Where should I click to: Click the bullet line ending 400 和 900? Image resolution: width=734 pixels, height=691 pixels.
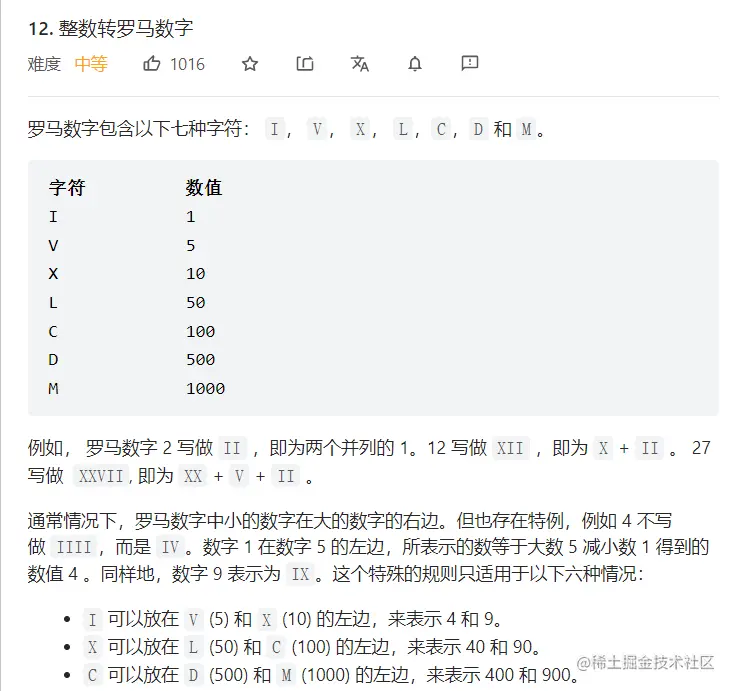331,675
